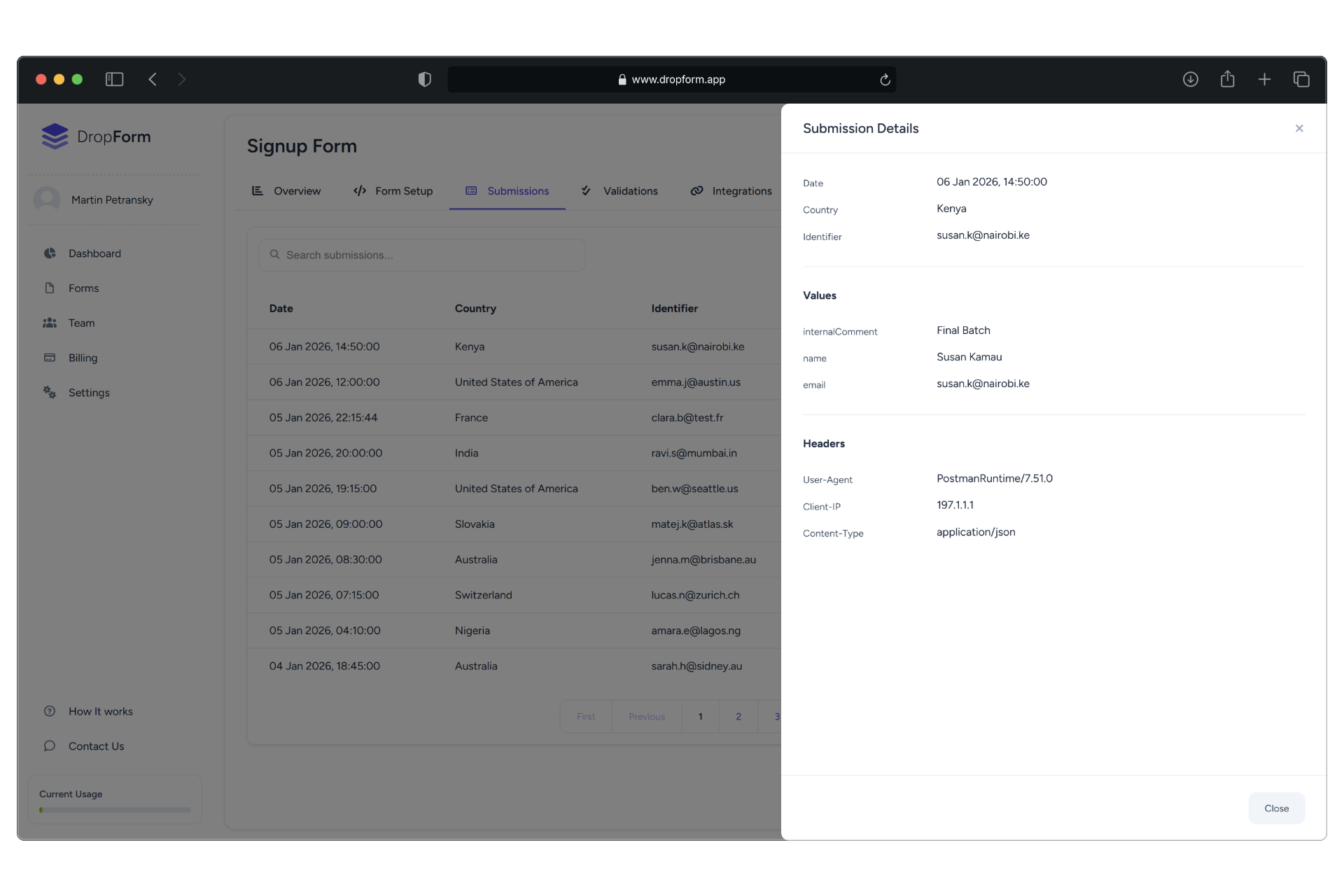Open the Overview tab

297,190
